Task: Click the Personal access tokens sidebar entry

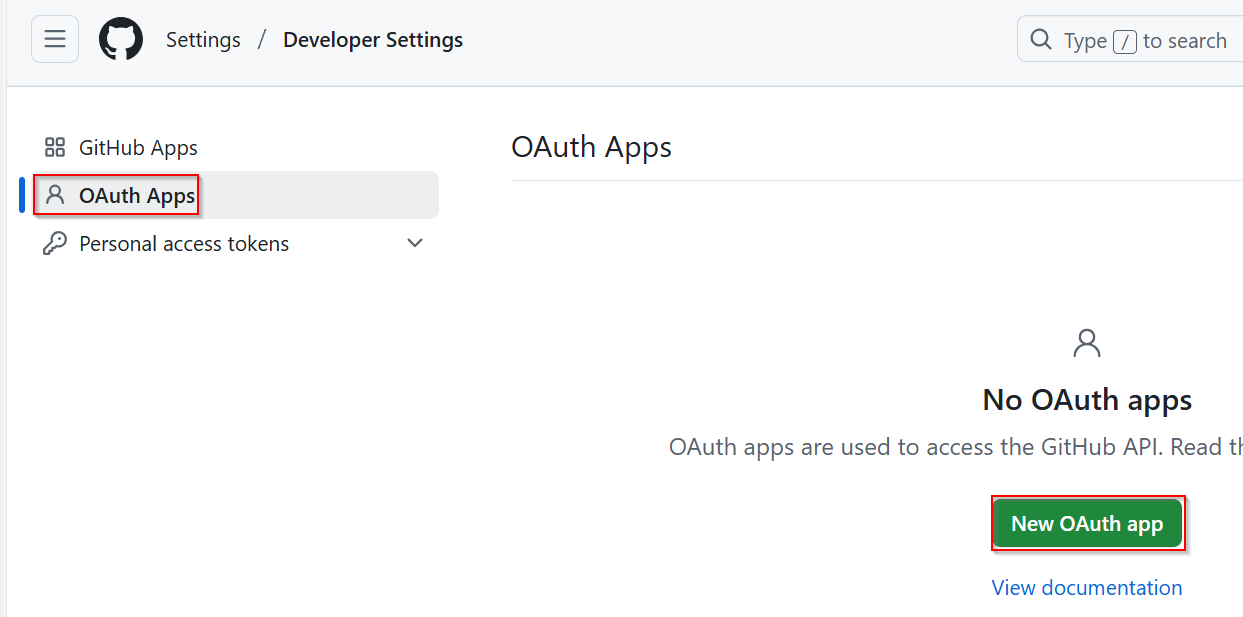Action: tap(183, 243)
